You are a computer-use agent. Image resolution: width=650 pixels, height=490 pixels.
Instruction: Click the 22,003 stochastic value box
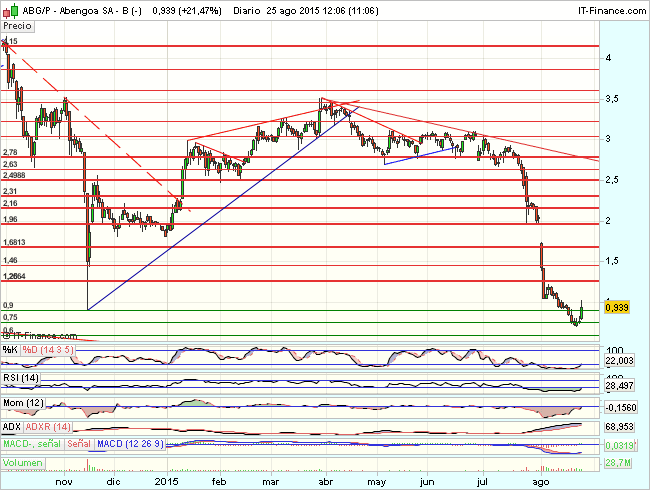(619, 361)
